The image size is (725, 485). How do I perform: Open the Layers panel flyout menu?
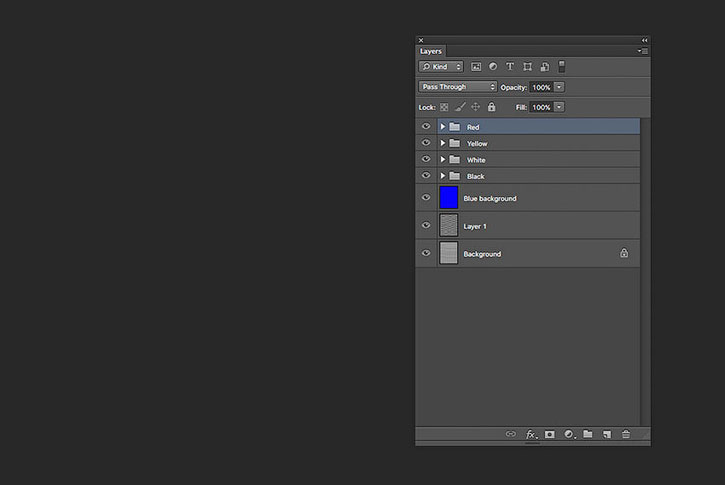pyautogui.click(x=643, y=51)
